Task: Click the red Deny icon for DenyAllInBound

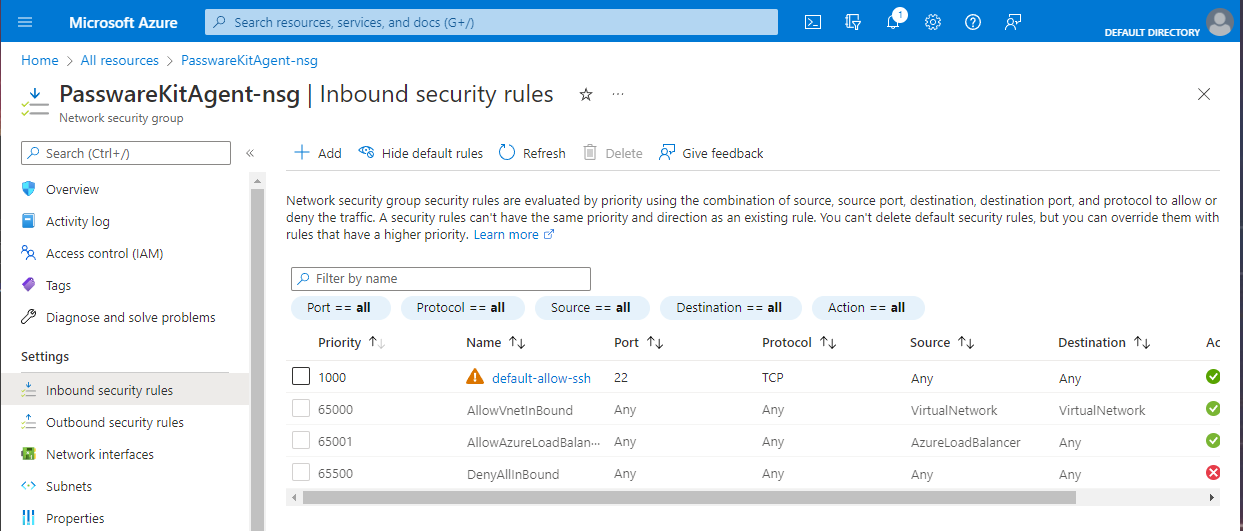Action: click(1213, 473)
